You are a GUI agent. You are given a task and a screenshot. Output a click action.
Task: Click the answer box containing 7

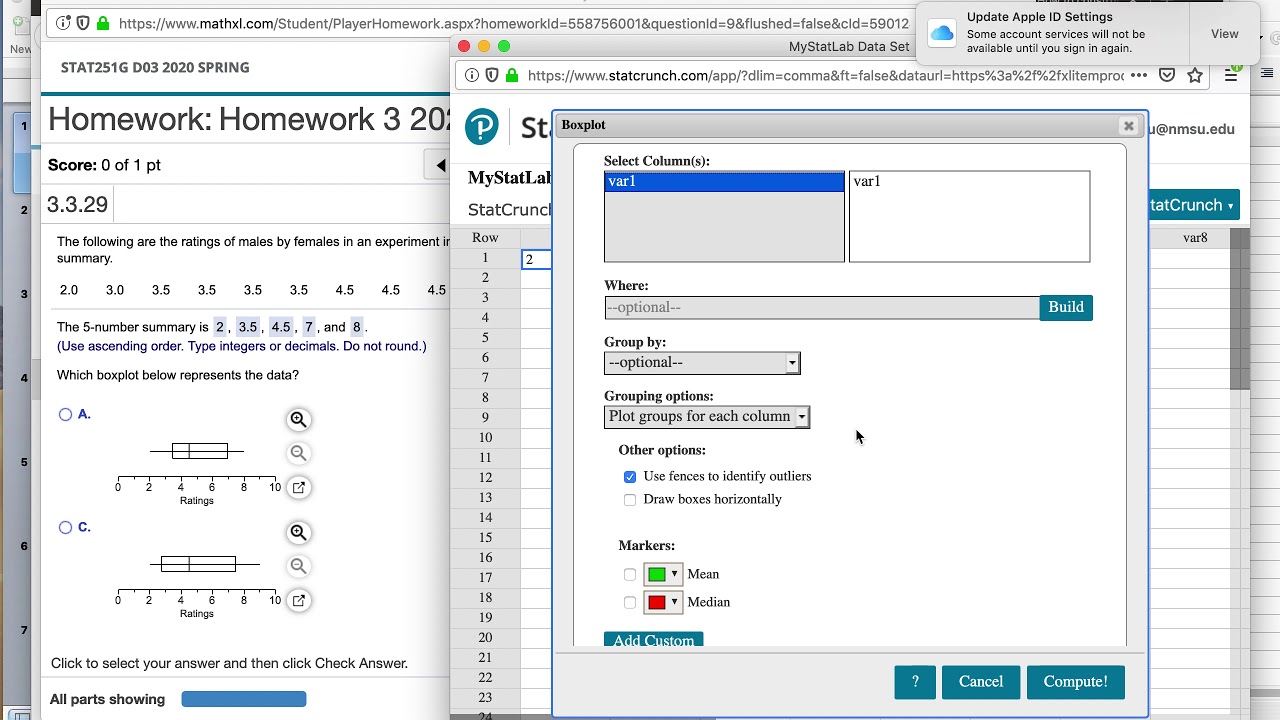pyautogui.click(x=309, y=327)
